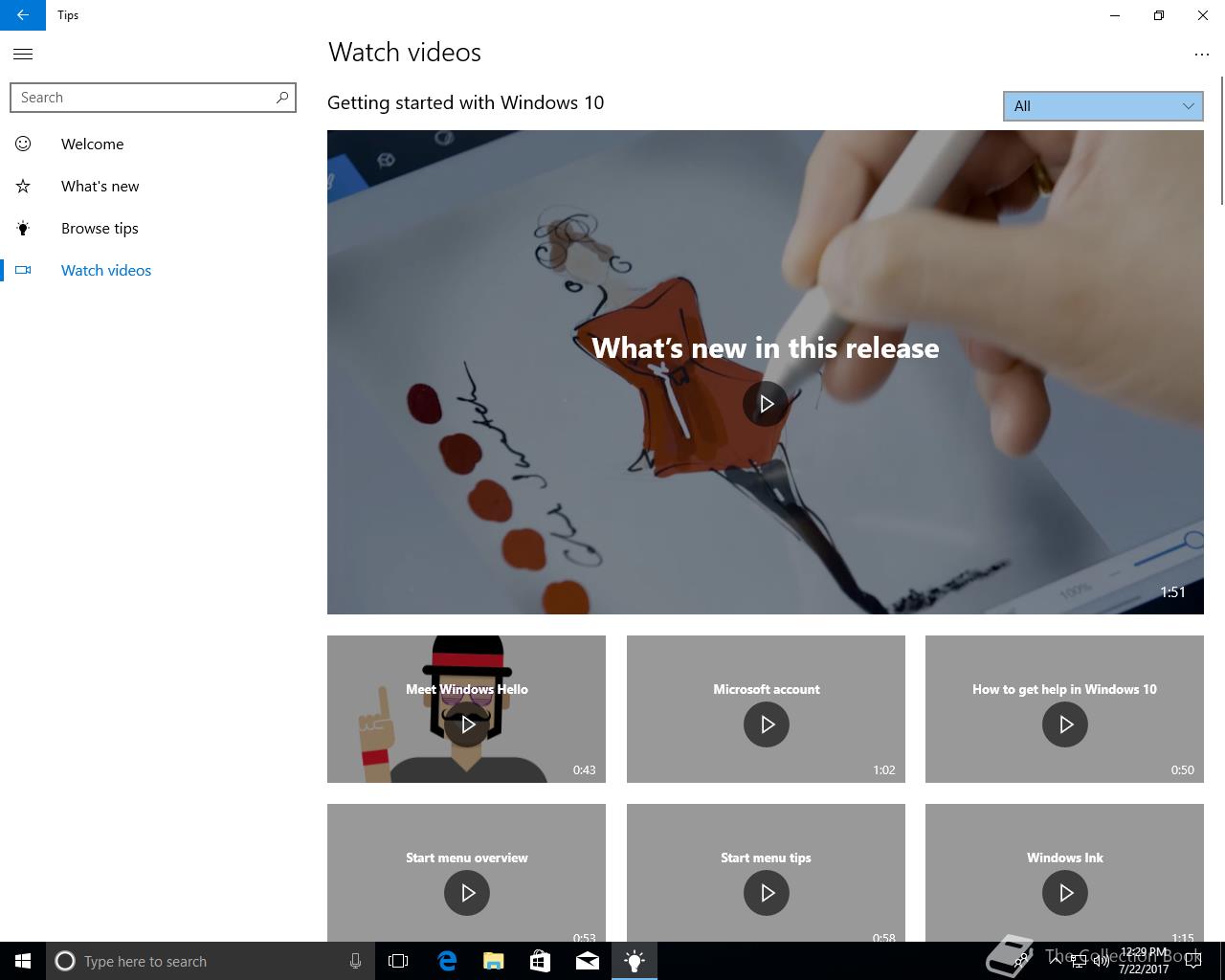Click the Cortana microphone icon
The image size is (1225, 980).
[x=355, y=961]
